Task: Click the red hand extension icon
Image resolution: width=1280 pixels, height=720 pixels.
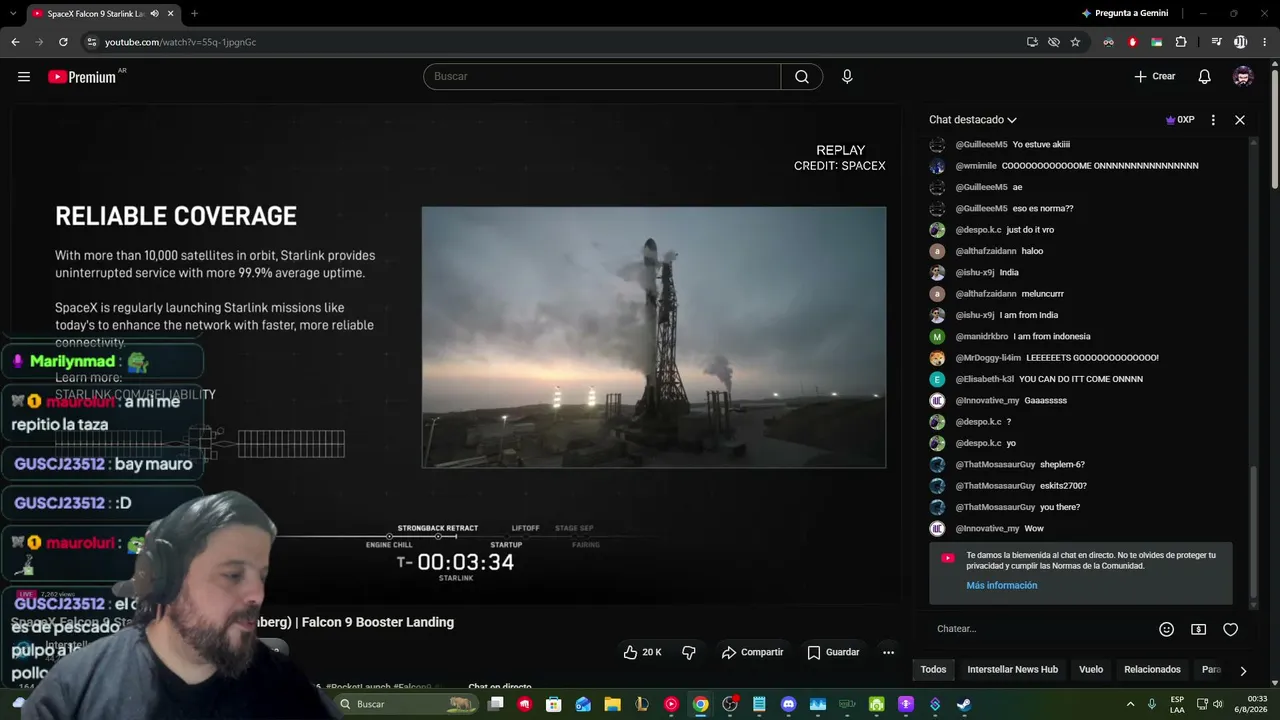Action: 1133,42
